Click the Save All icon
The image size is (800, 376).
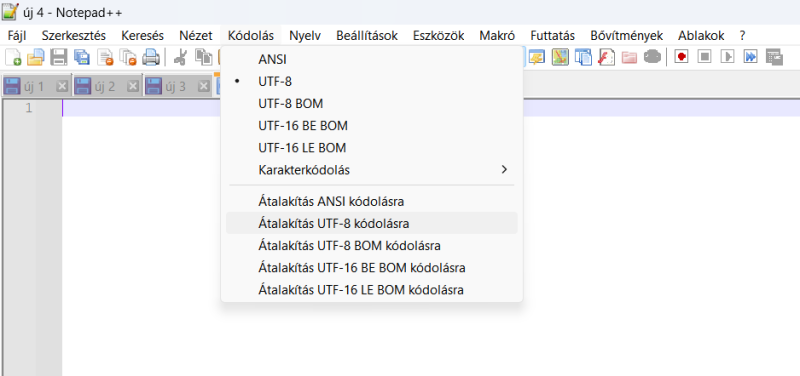[82, 57]
